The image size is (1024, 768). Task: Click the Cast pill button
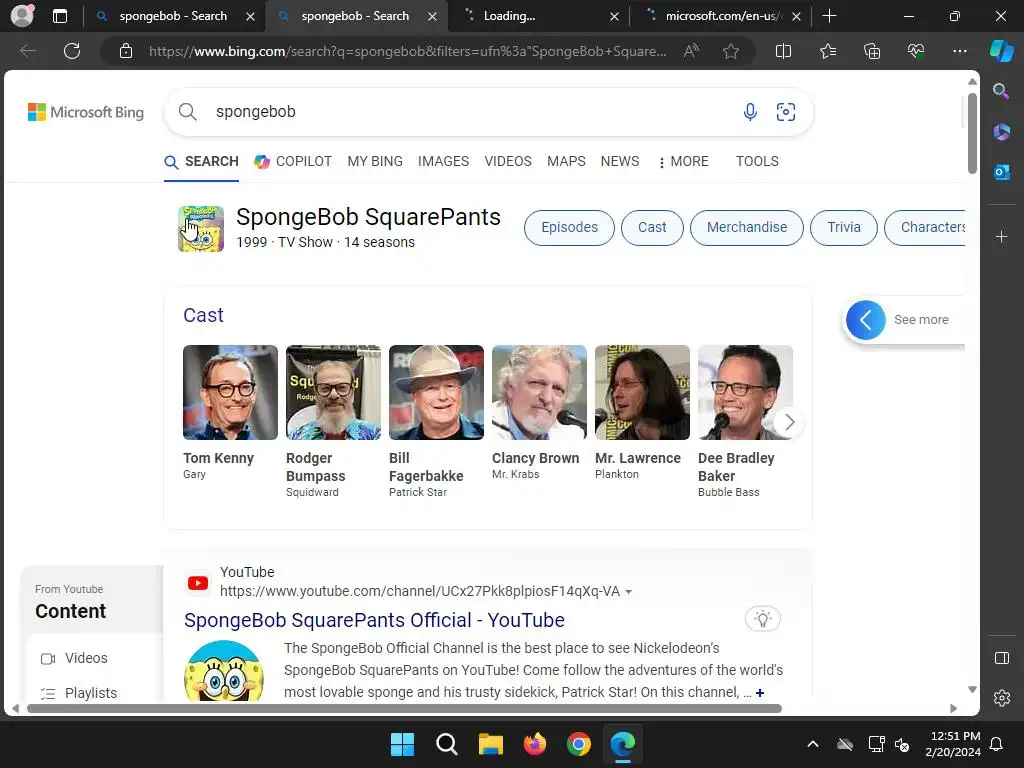[x=652, y=228]
